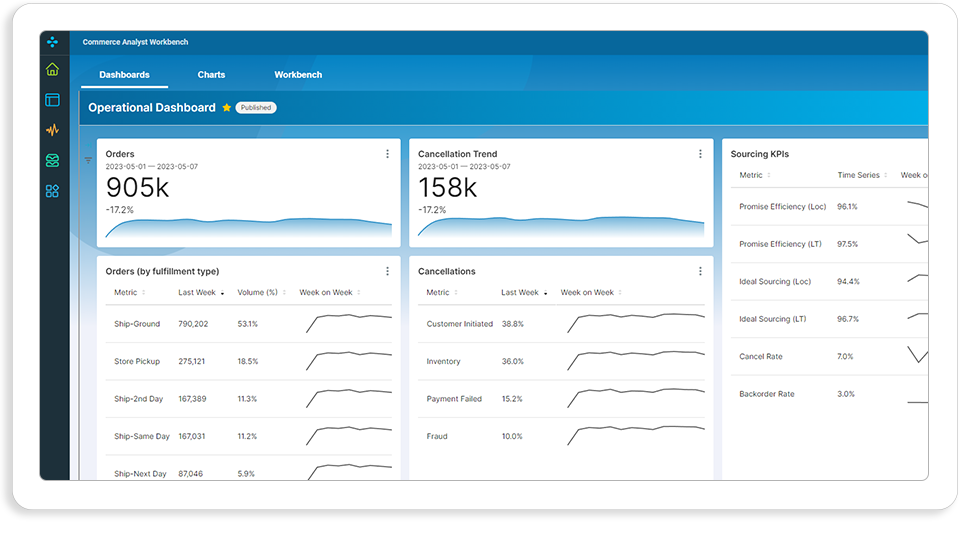The image size is (960, 540).
Task: Click the Ship-Ground sparkline chart
Action: (348, 323)
